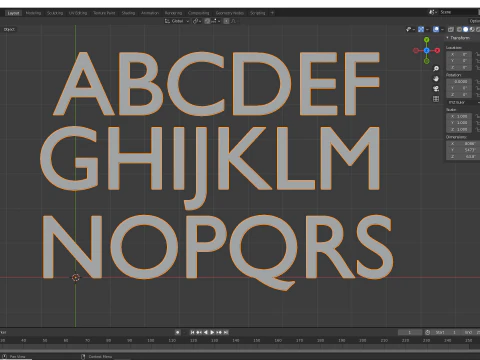
Task: Click the pan view hand icon
Action: 436,79
